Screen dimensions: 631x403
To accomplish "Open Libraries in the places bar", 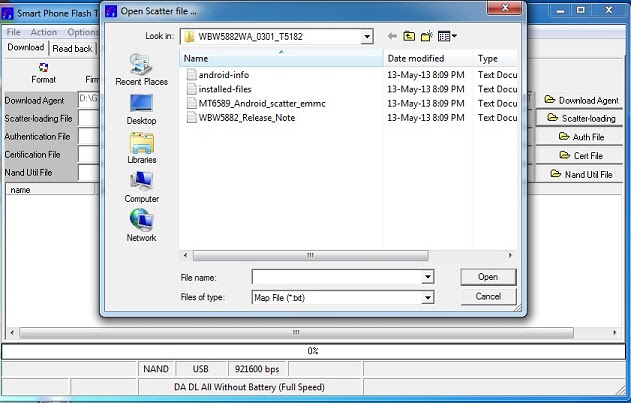I will coord(141,148).
